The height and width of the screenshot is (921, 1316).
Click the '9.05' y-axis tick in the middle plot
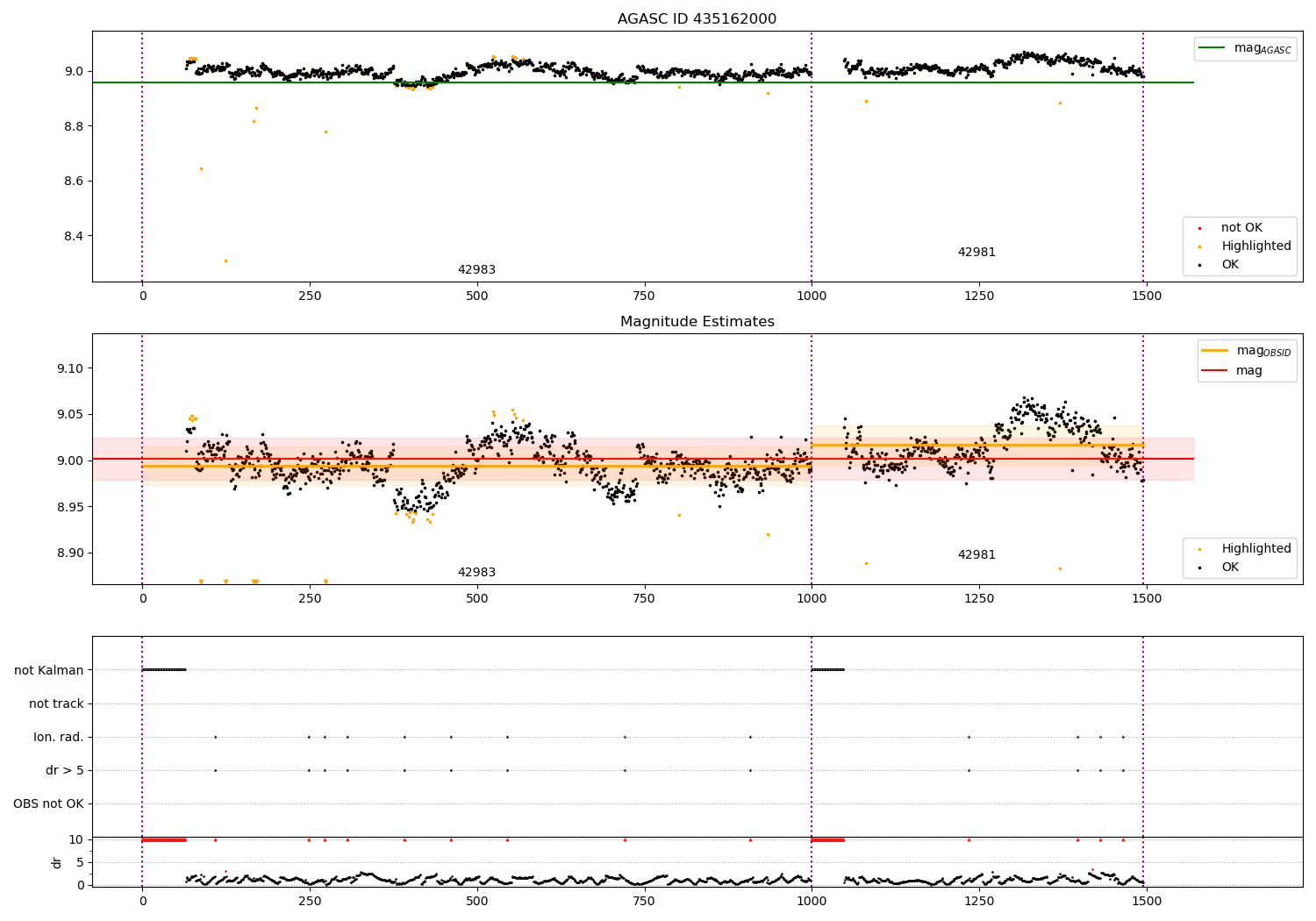[70, 415]
